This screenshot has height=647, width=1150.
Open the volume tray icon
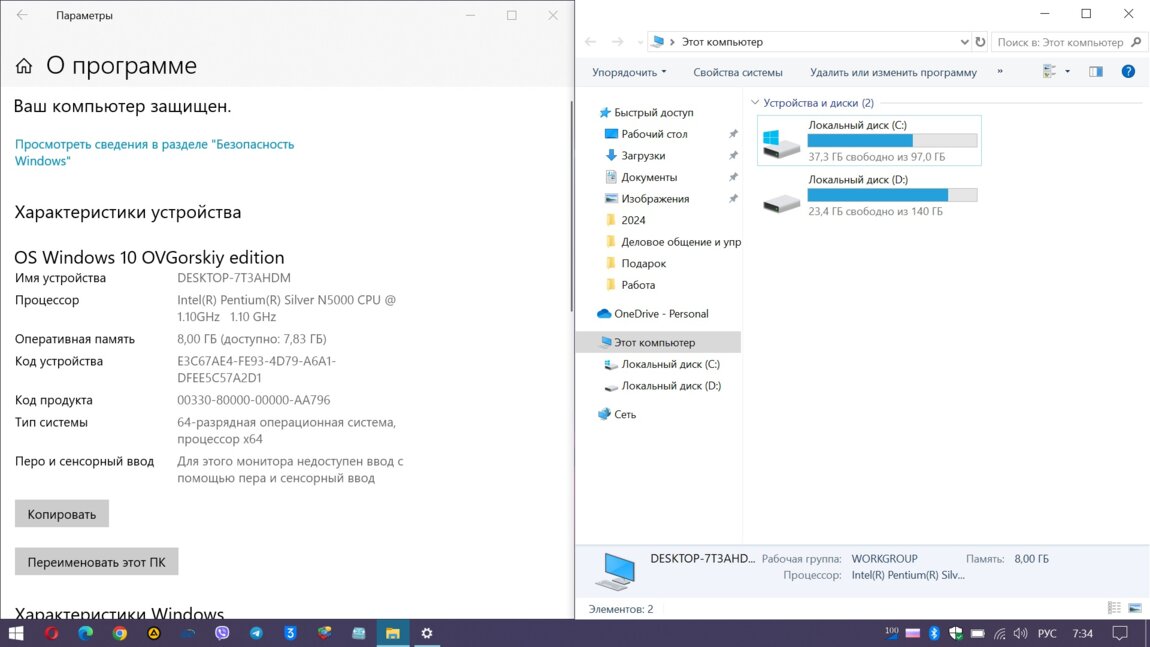(x=1020, y=633)
